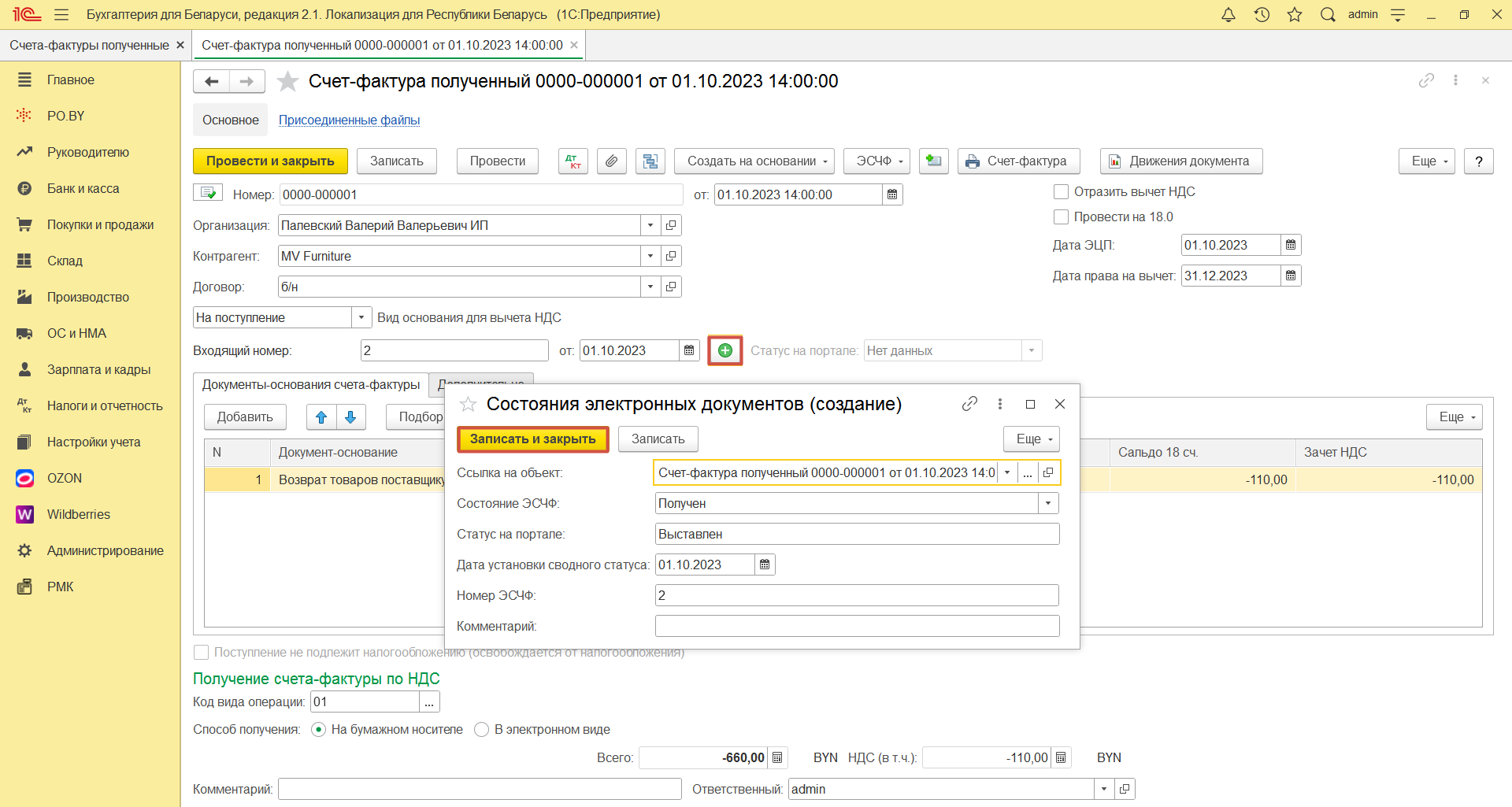Open calendar for Дата права на вычет
The width and height of the screenshot is (1512, 807).
(1291, 276)
